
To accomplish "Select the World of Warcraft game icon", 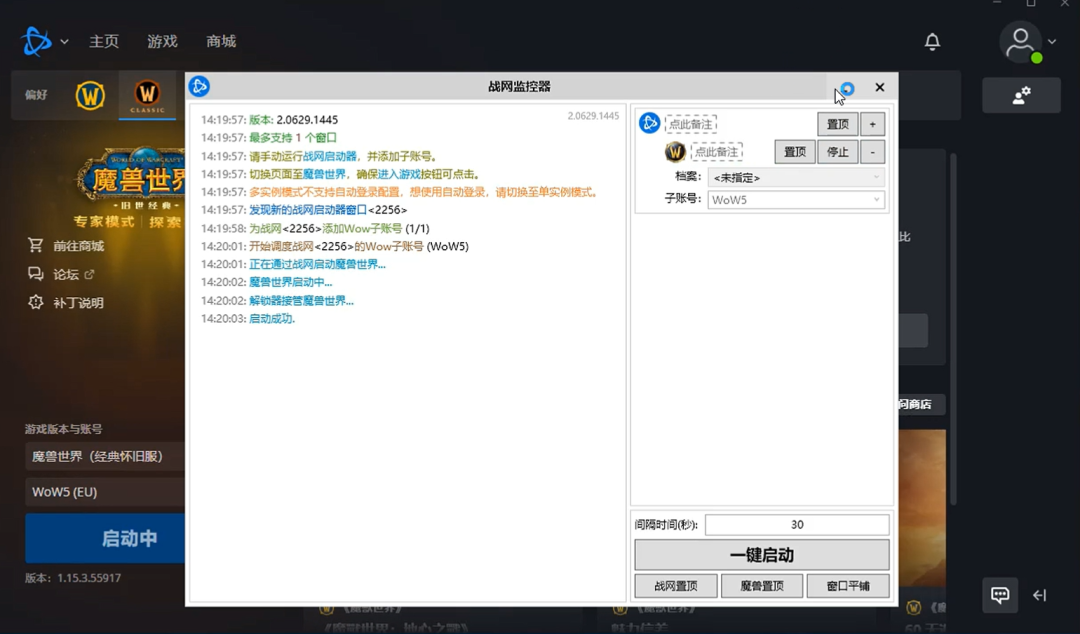I will 90,95.
